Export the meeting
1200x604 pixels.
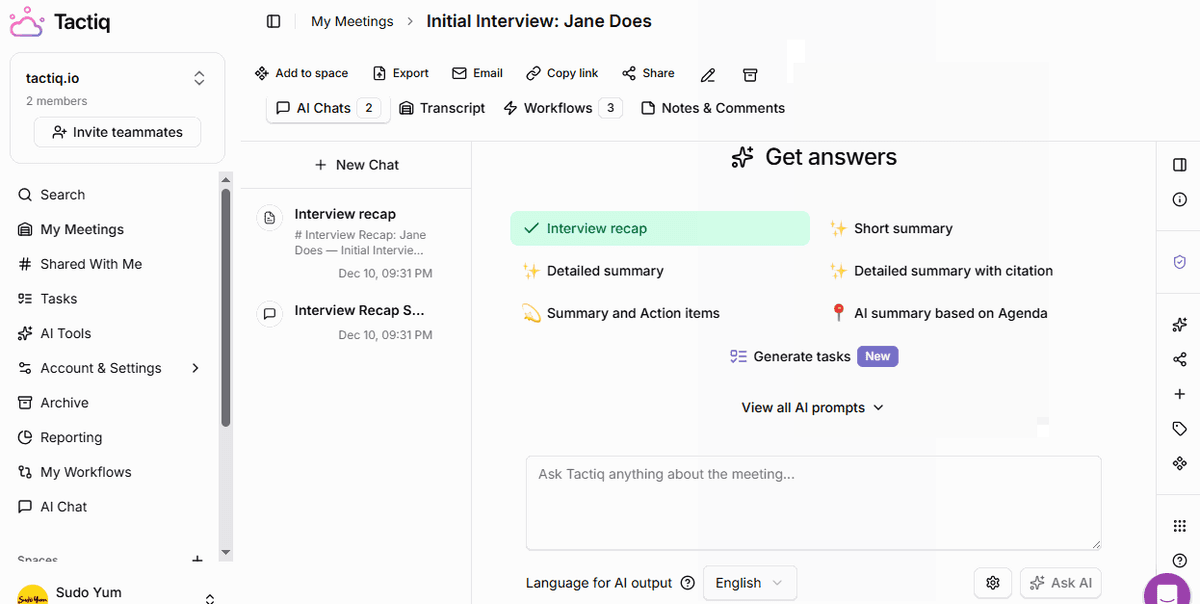coord(400,73)
